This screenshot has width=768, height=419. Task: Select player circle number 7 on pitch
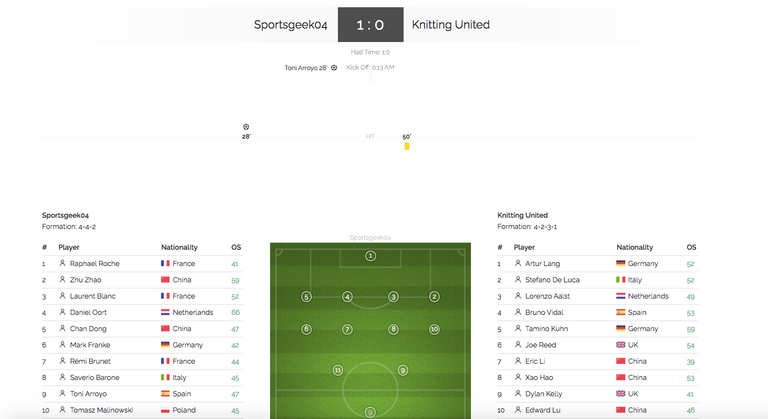347,329
